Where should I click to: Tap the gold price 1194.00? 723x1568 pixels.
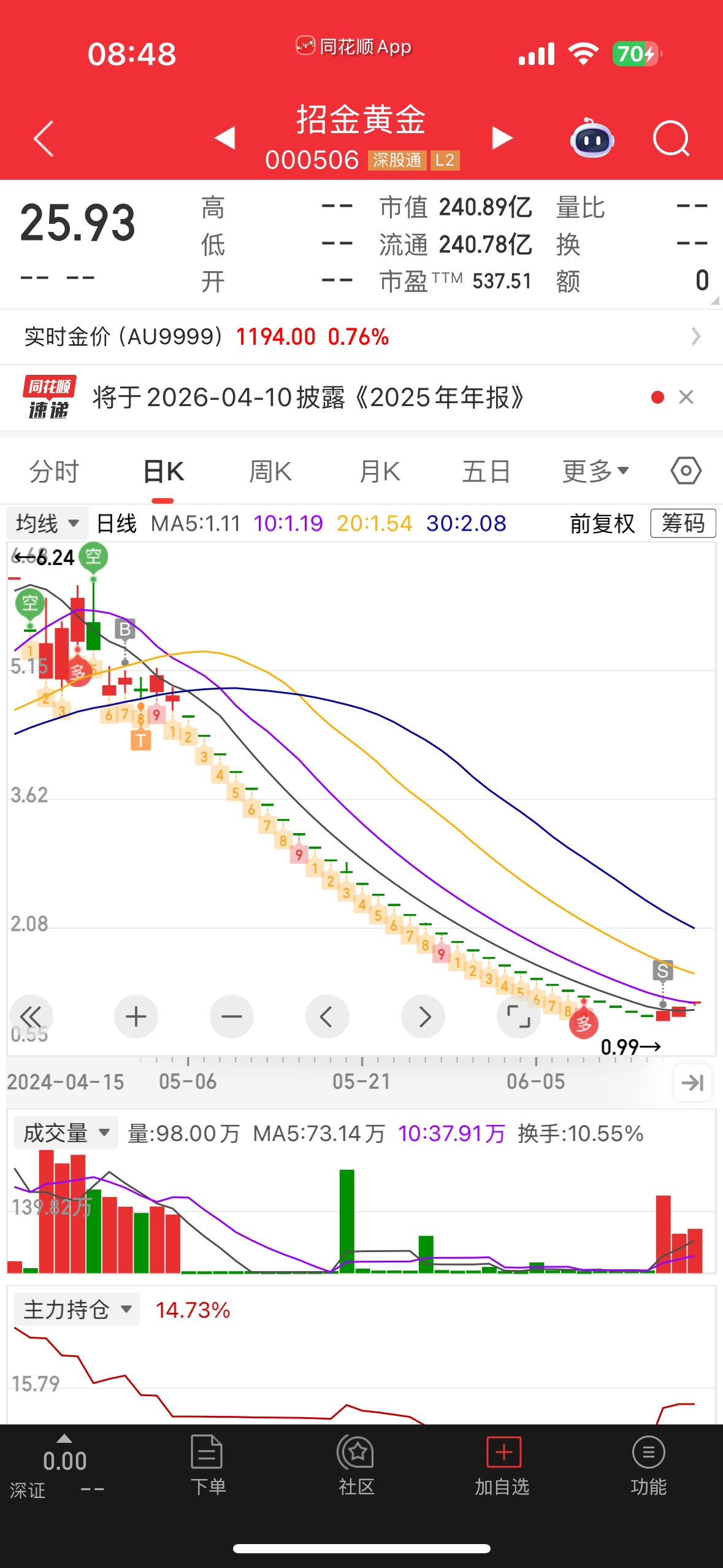(x=275, y=337)
